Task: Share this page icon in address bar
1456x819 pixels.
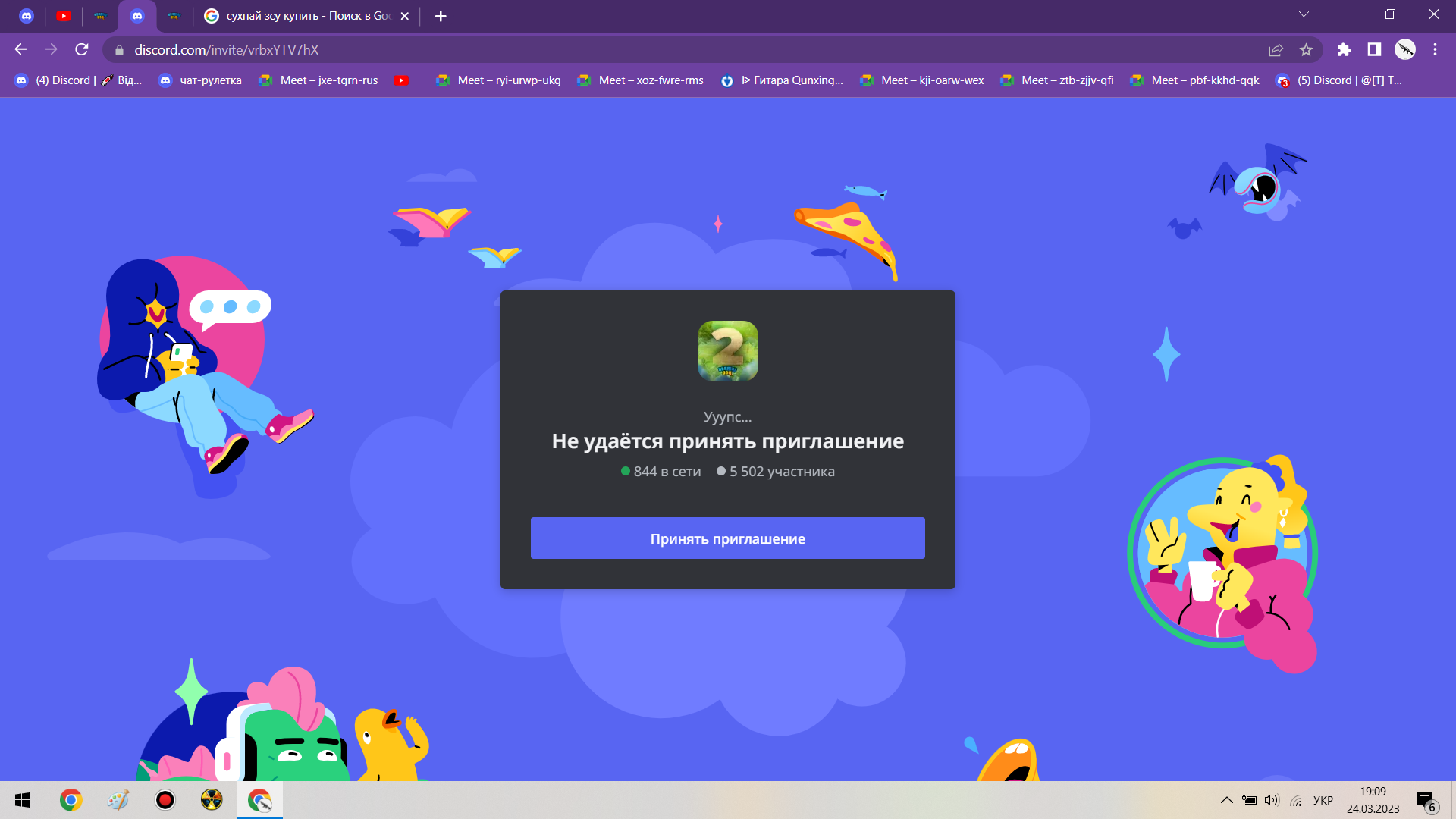Action: (1276, 50)
